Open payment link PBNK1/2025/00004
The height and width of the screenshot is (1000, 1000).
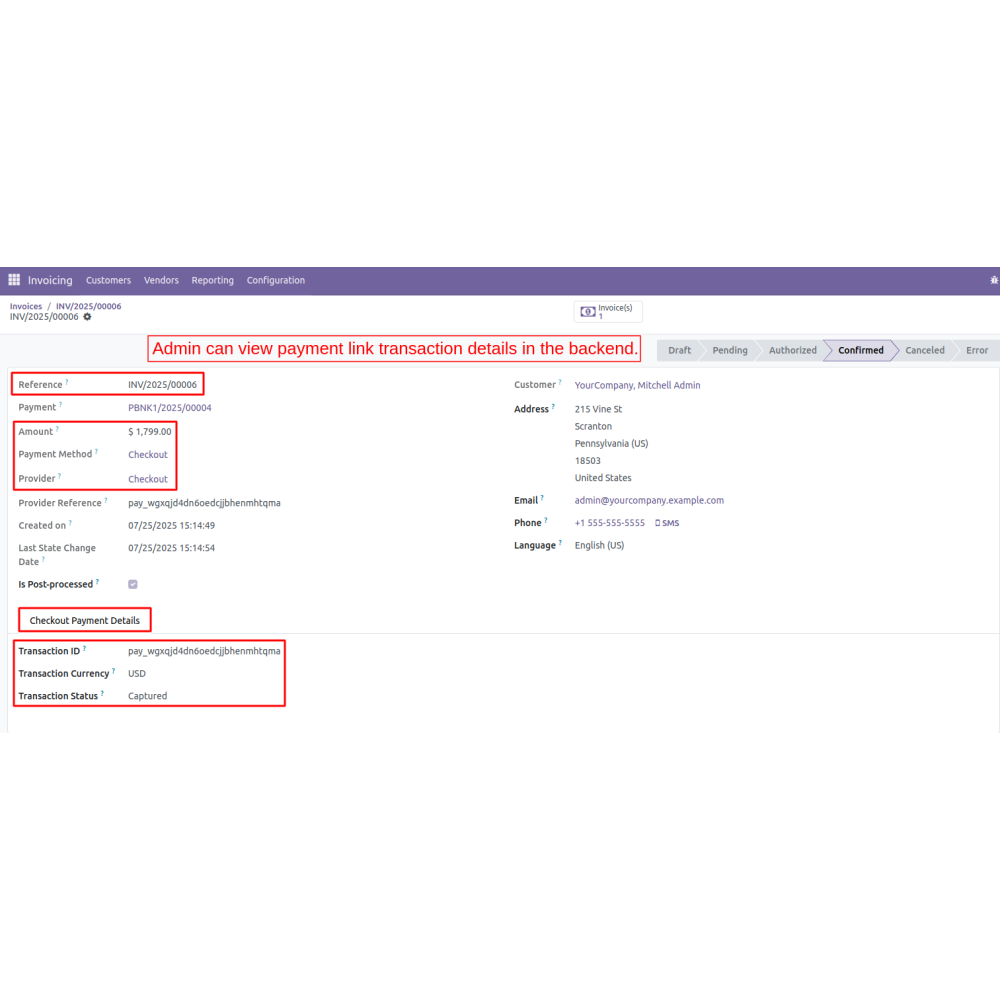(169, 408)
